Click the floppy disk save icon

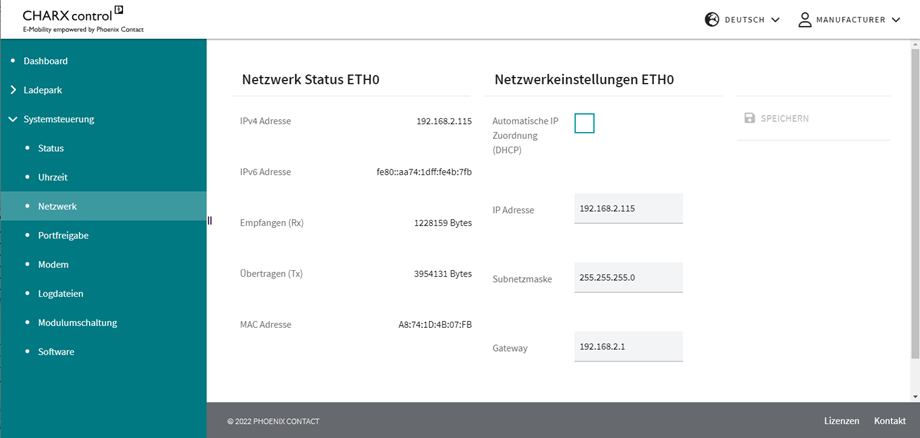coord(749,118)
